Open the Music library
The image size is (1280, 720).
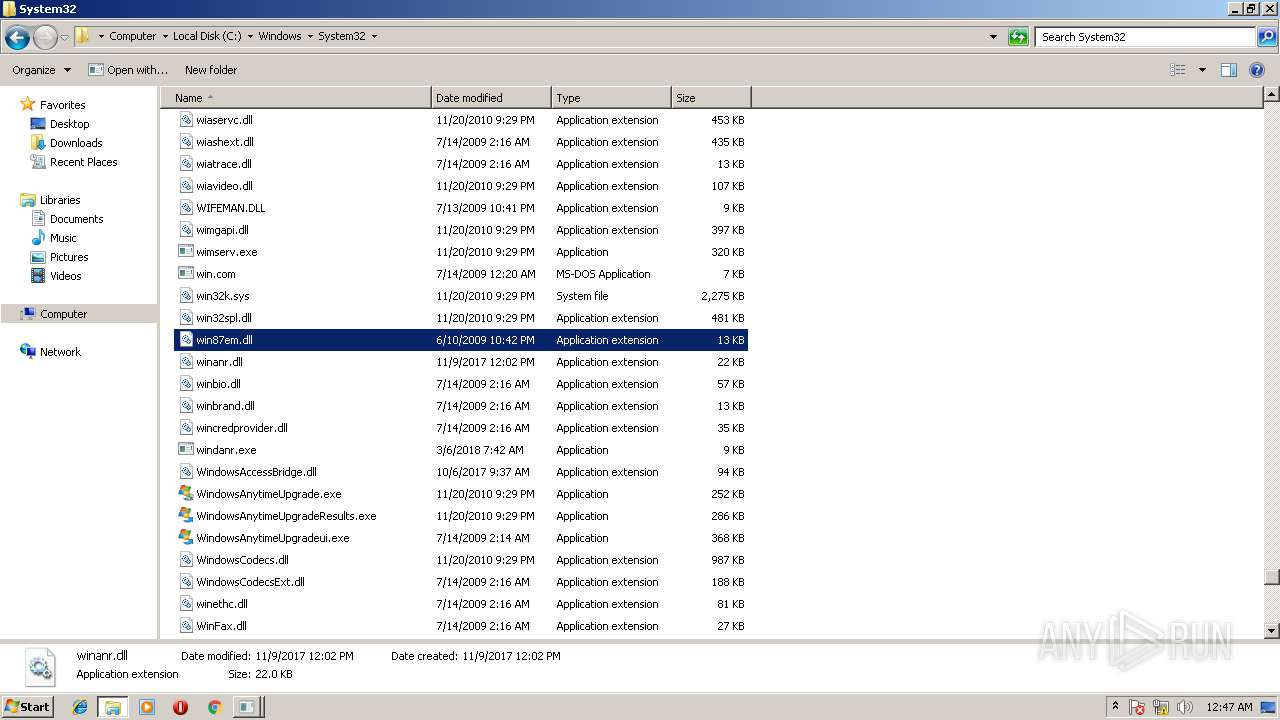point(63,238)
